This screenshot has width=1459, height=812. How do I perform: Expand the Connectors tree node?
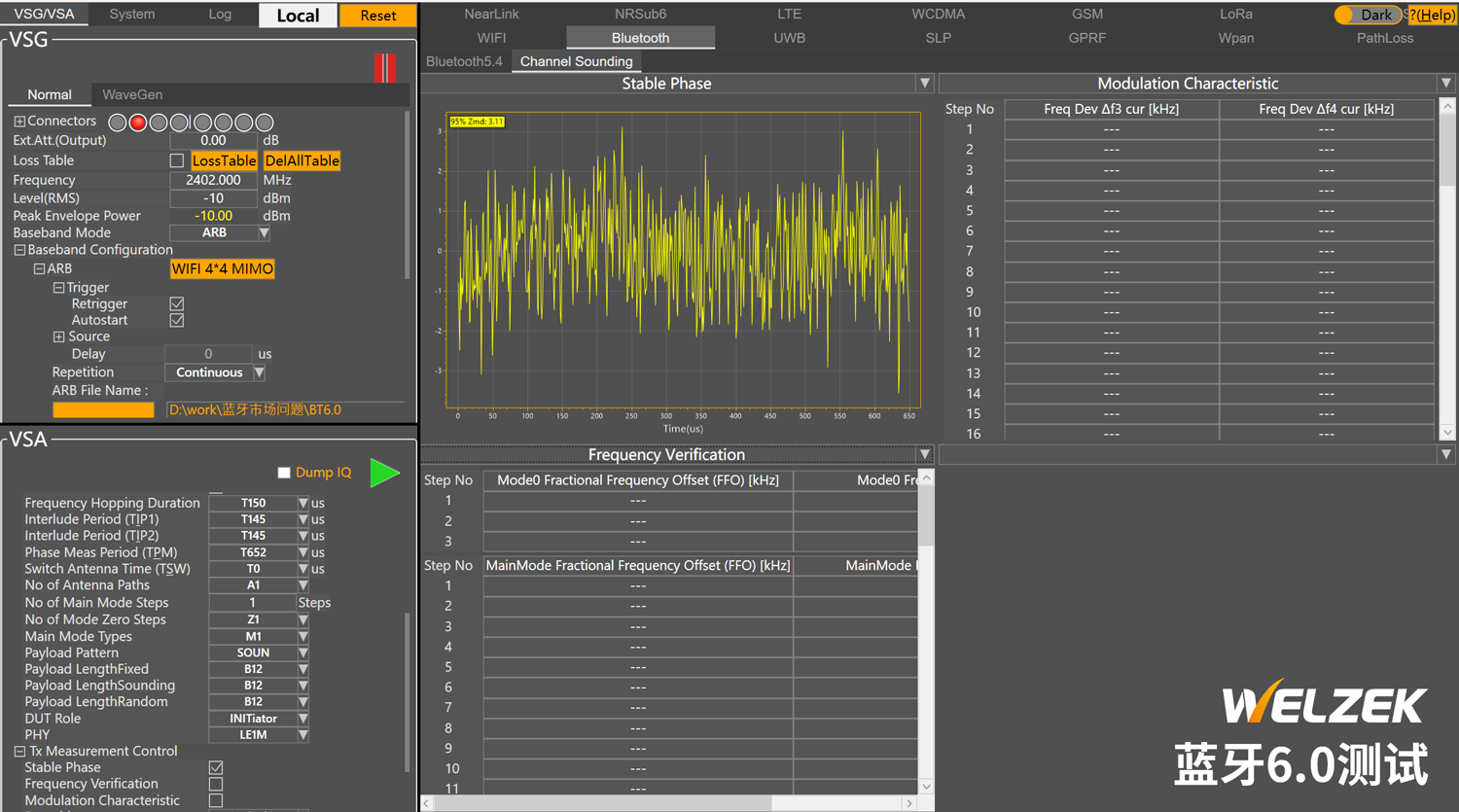[x=19, y=122]
